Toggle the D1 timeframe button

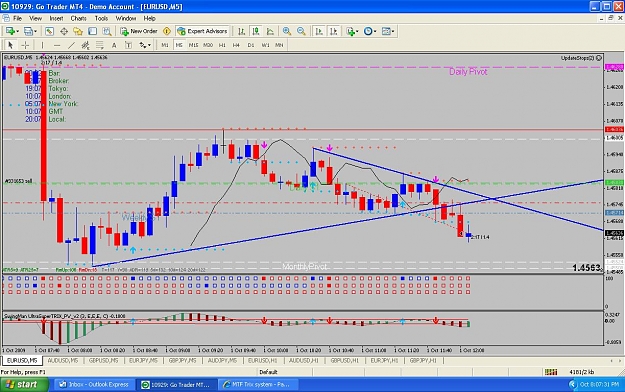click(251, 45)
